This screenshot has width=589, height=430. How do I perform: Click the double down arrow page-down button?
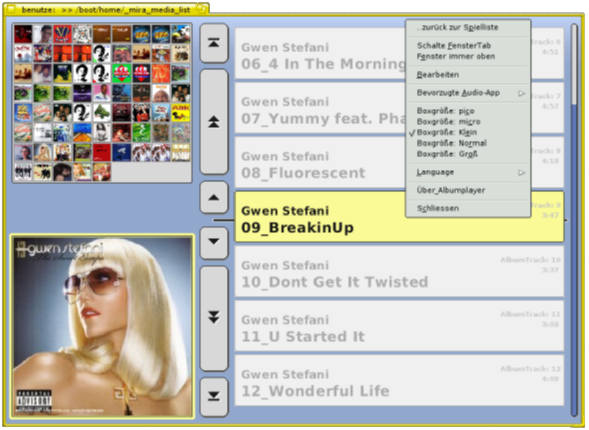coord(214,318)
